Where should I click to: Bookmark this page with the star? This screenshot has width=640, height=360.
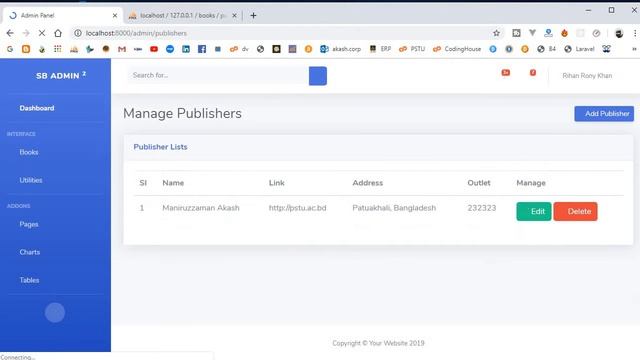tap(496, 33)
